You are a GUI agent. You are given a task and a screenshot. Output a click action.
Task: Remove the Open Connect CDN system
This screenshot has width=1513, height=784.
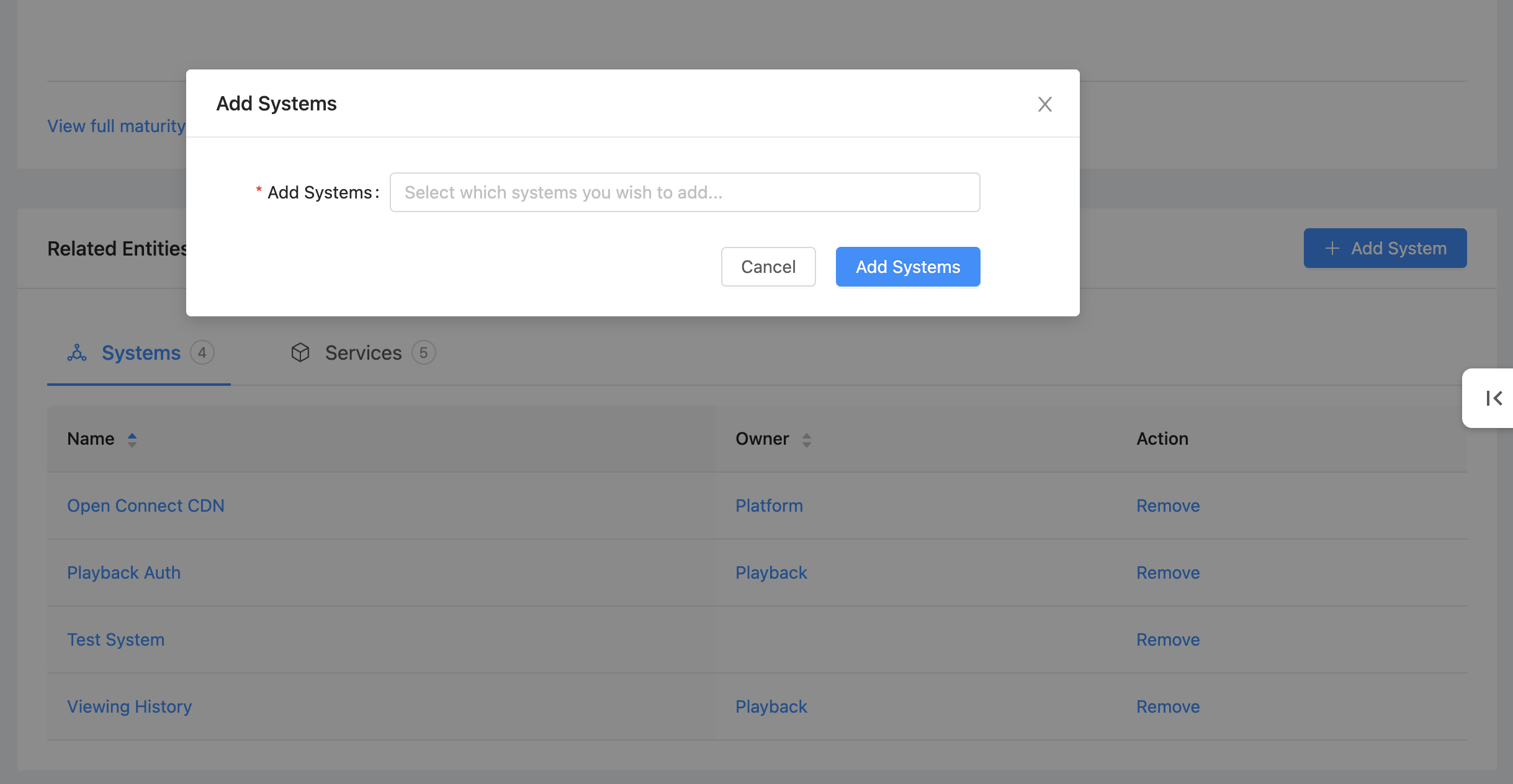[1168, 506]
